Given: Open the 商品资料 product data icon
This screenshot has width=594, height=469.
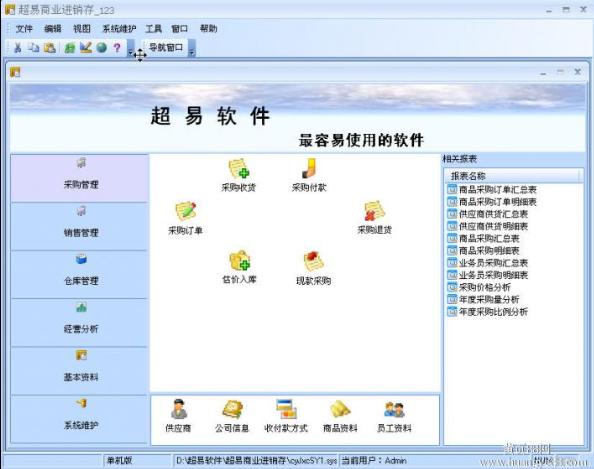Looking at the screenshot, I should point(340,416).
